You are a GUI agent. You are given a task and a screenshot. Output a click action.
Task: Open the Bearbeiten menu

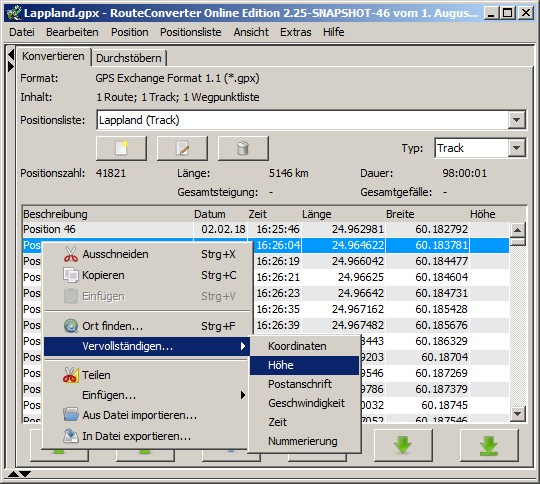point(72,32)
